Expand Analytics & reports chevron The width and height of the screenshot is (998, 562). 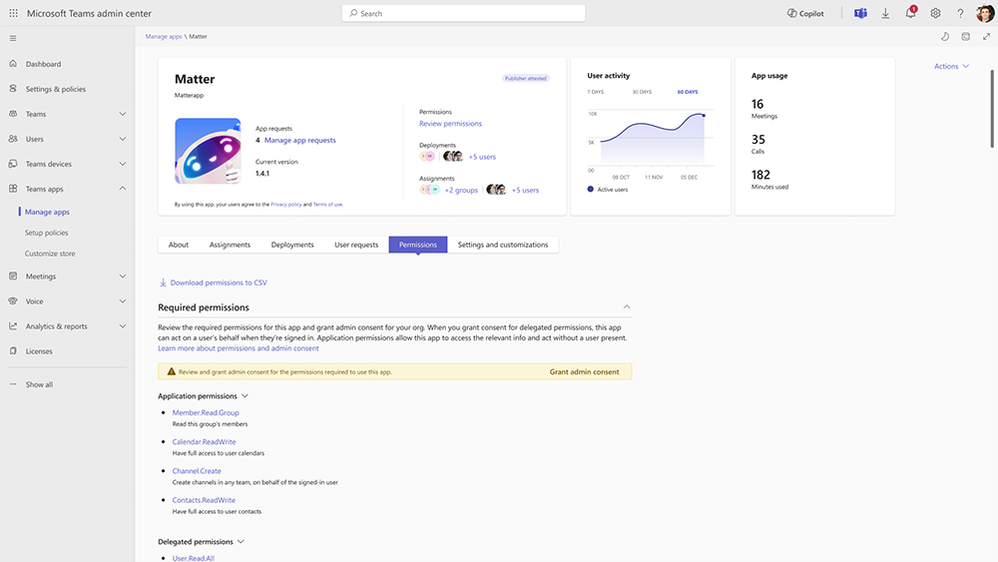tap(122, 326)
